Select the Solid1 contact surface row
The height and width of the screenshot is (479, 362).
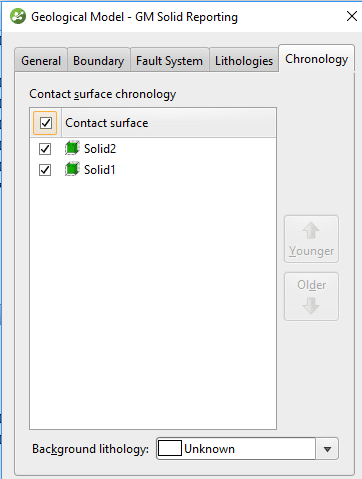coord(153,170)
